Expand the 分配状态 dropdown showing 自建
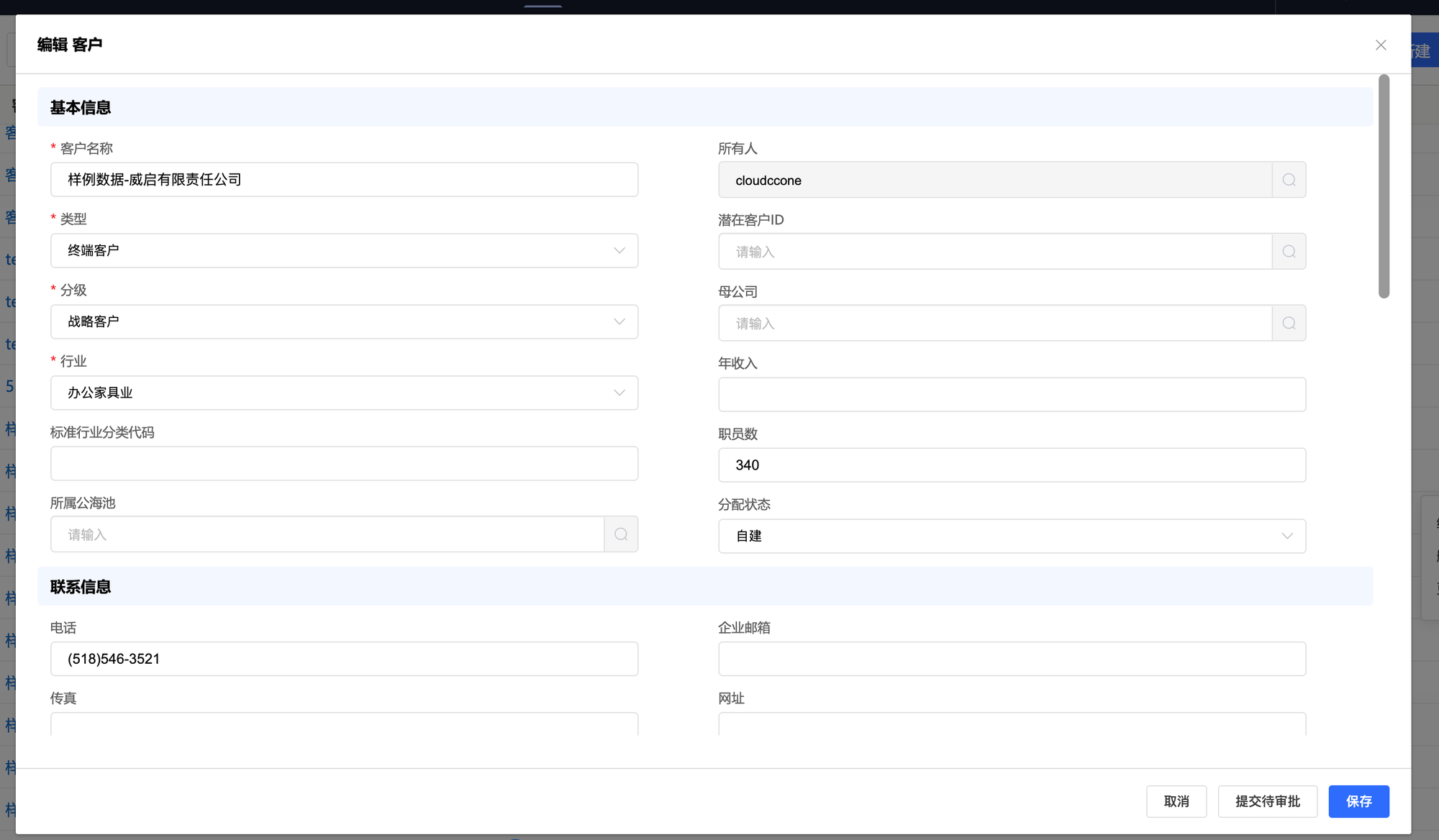The height and width of the screenshot is (840, 1439). point(1012,536)
